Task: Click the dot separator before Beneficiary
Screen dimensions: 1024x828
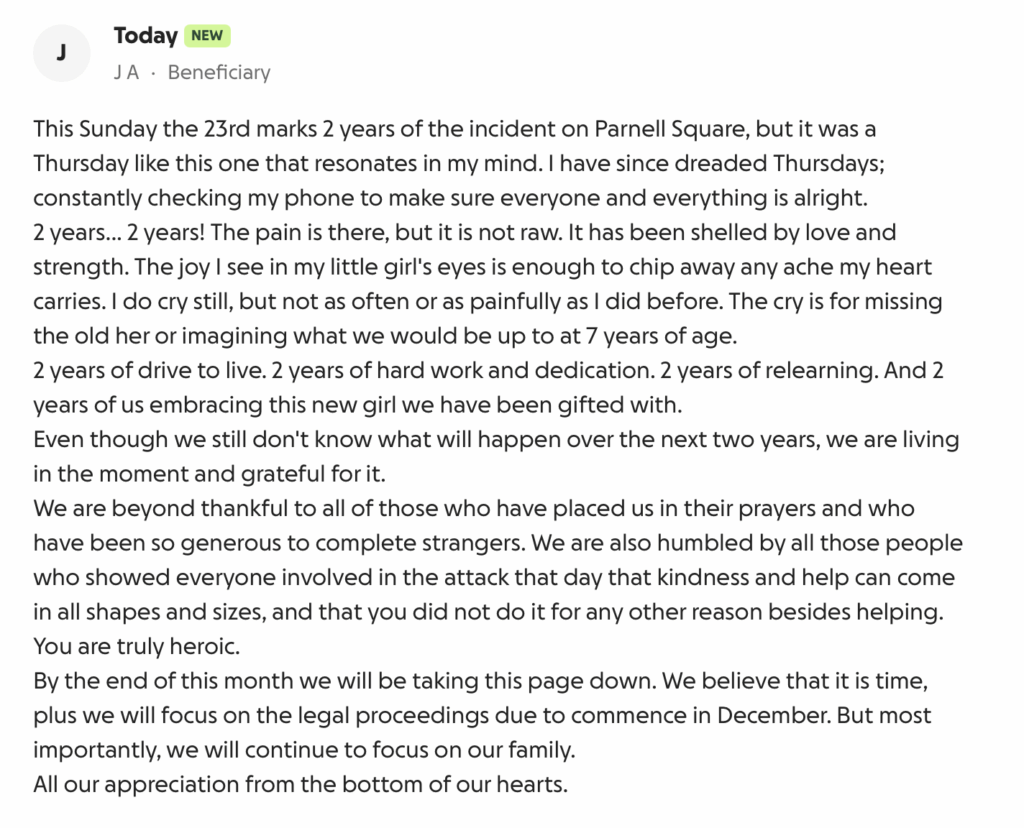Action: (x=153, y=72)
